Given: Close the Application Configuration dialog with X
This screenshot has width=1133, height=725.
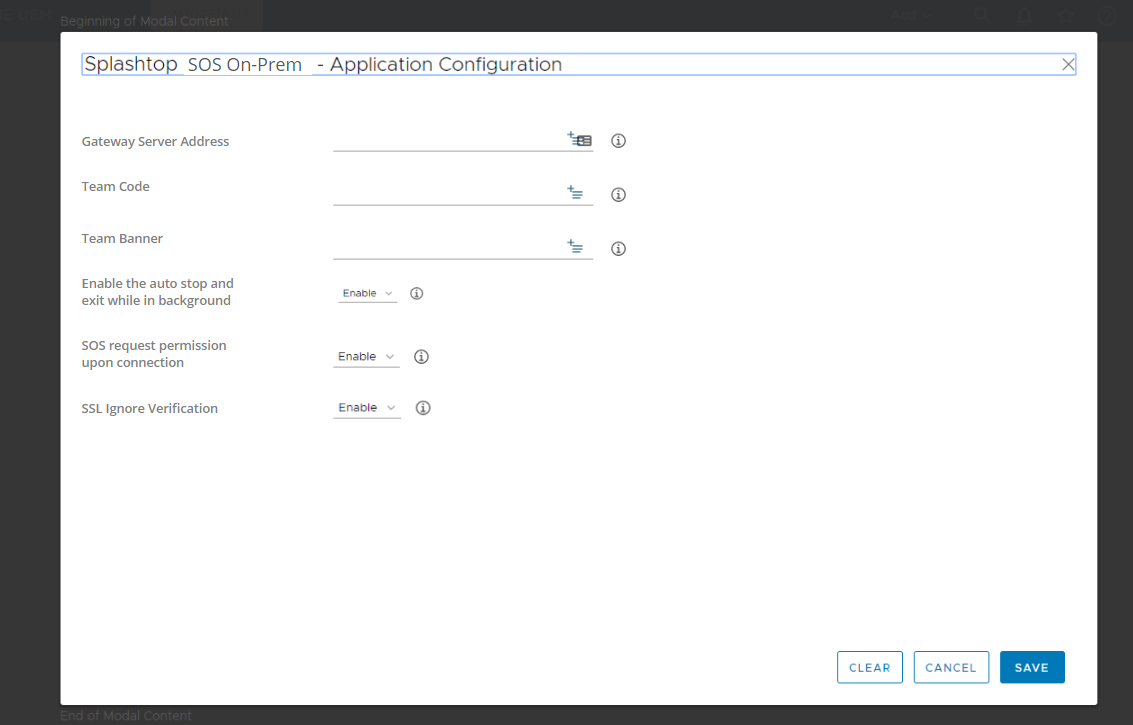Looking at the screenshot, I should (x=1068, y=64).
